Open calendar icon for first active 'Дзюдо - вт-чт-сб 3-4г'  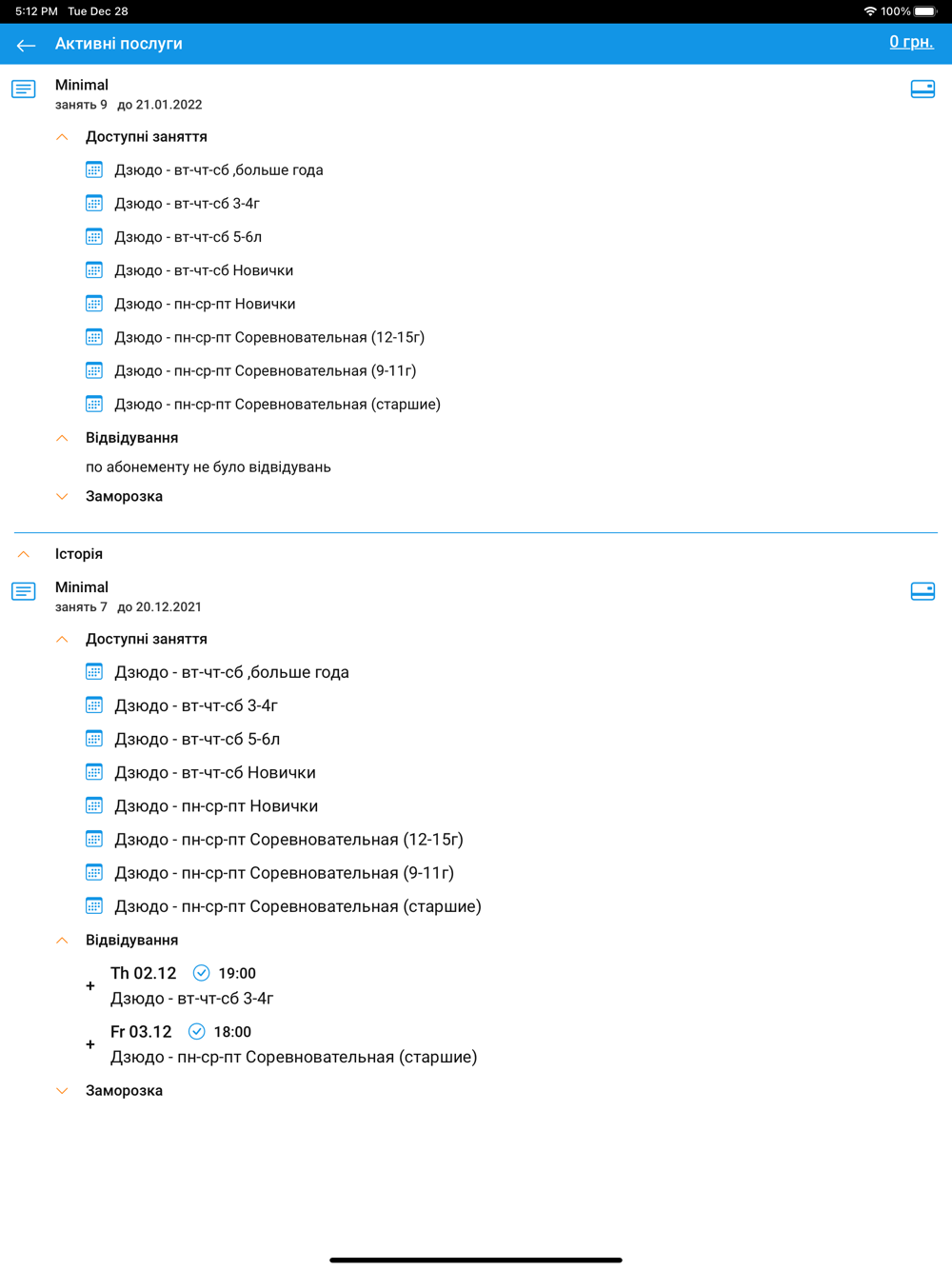click(x=94, y=203)
